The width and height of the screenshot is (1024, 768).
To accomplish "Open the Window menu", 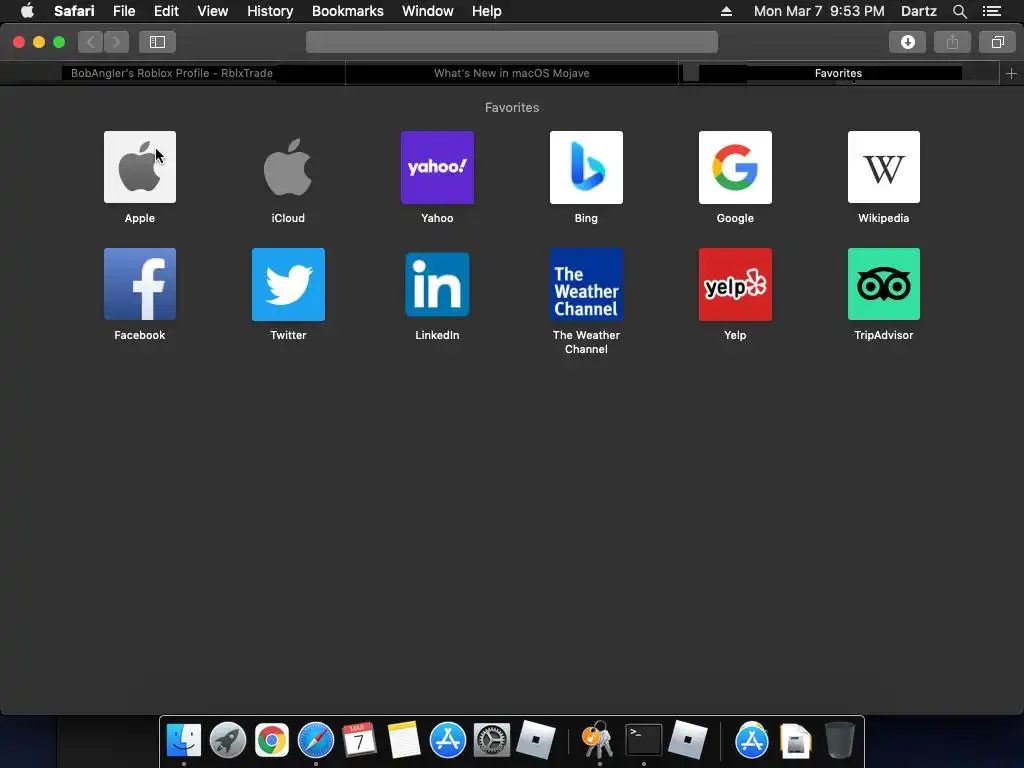I will click(x=428, y=11).
